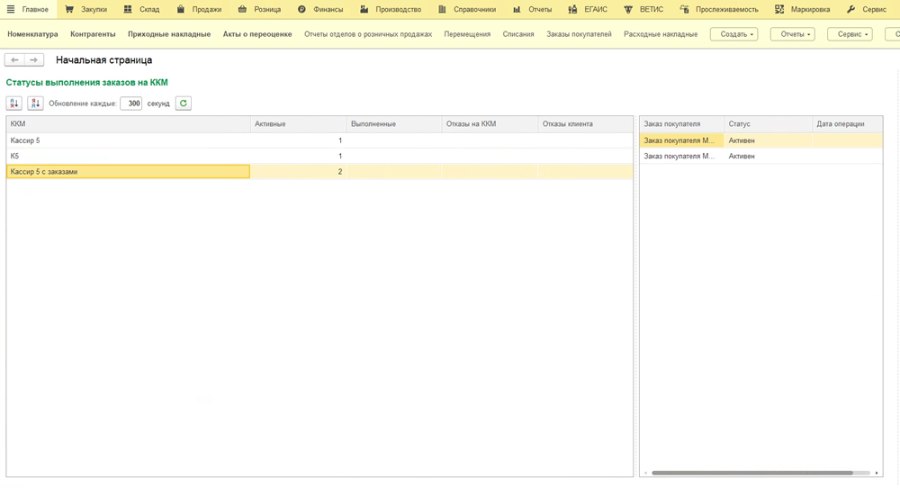Click the bag icon for Продажи
Viewport: 900px width, 488px height.
180,9
